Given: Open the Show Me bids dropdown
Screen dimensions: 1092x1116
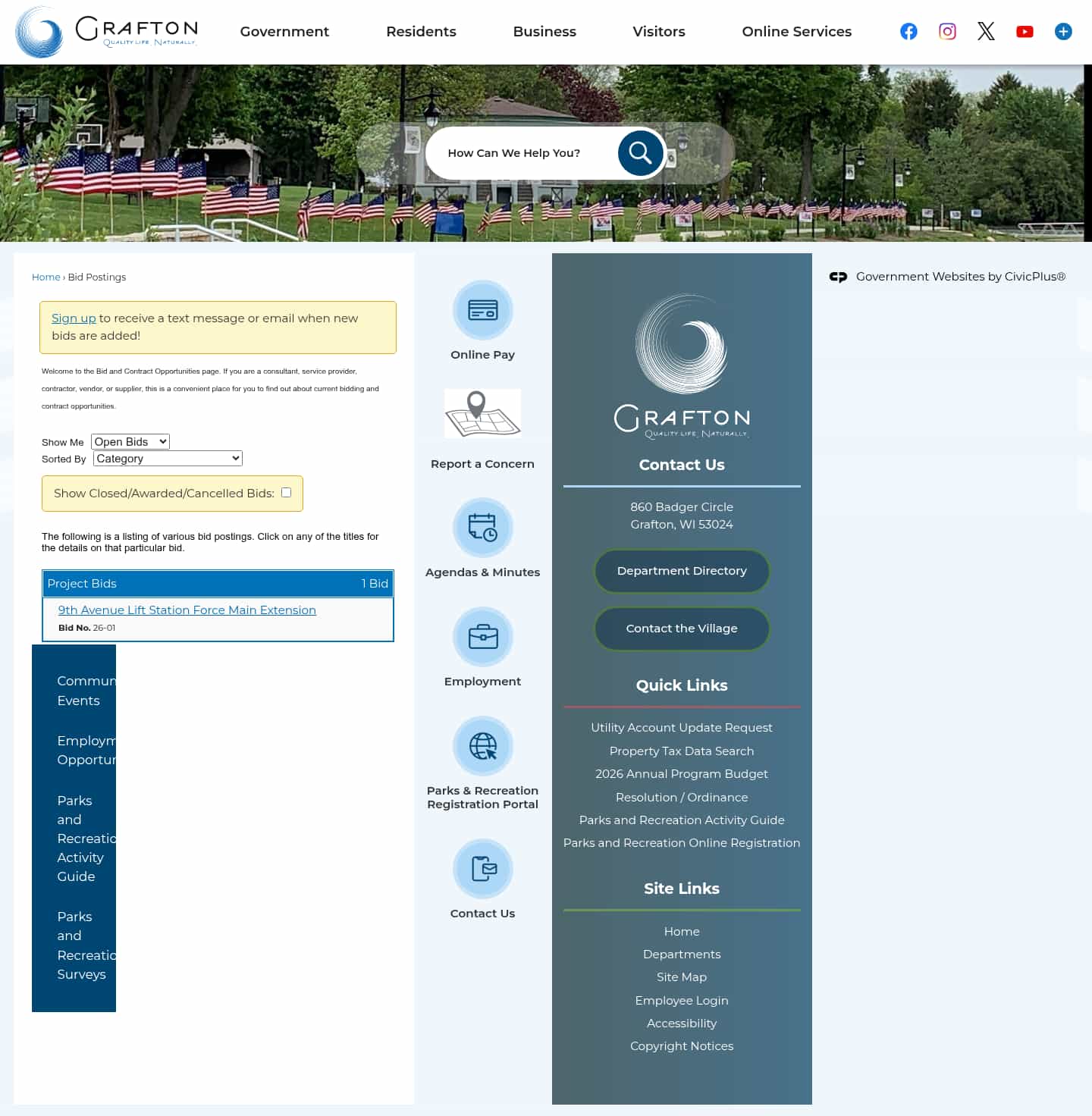Looking at the screenshot, I should [130, 441].
